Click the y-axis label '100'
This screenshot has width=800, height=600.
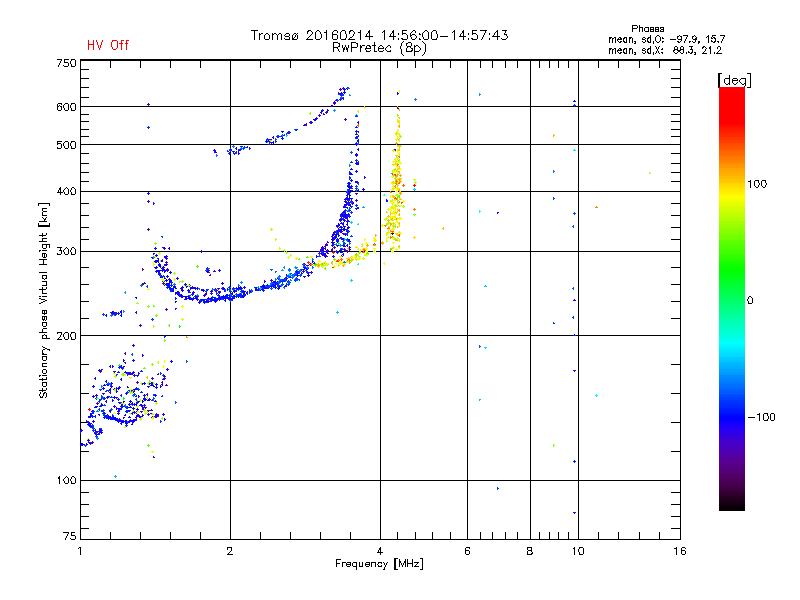click(66, 481)
